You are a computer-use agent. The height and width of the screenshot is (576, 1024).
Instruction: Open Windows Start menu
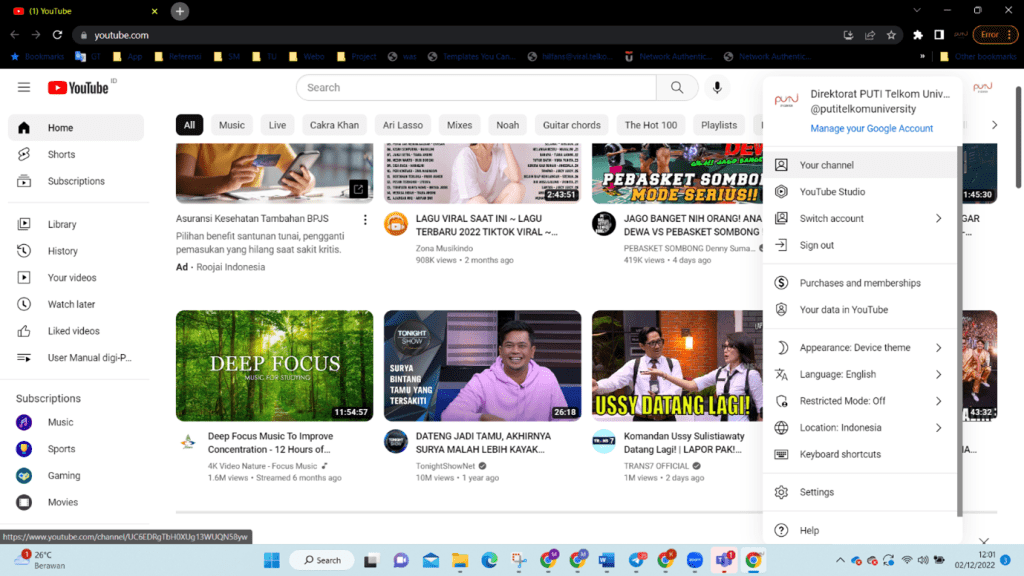click(272, 560)
